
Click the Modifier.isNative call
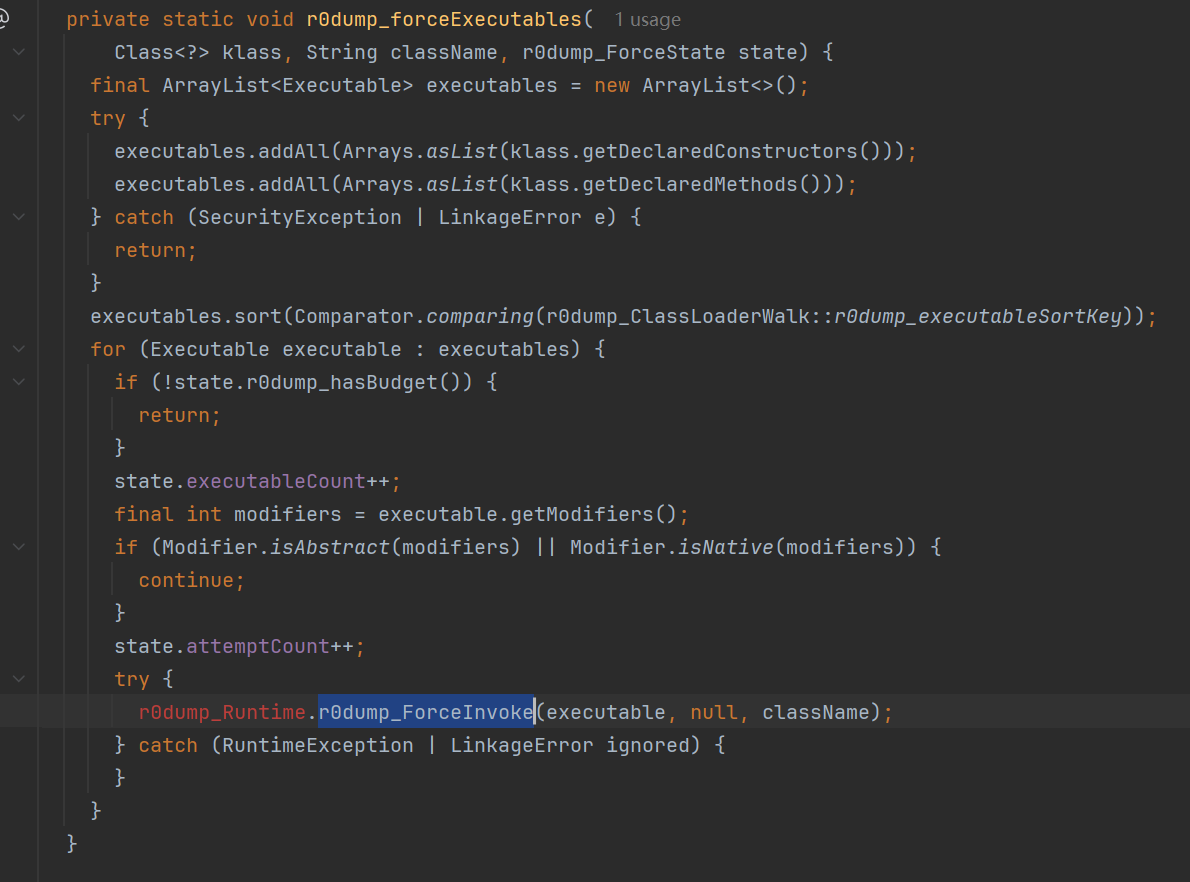(671, 547)
